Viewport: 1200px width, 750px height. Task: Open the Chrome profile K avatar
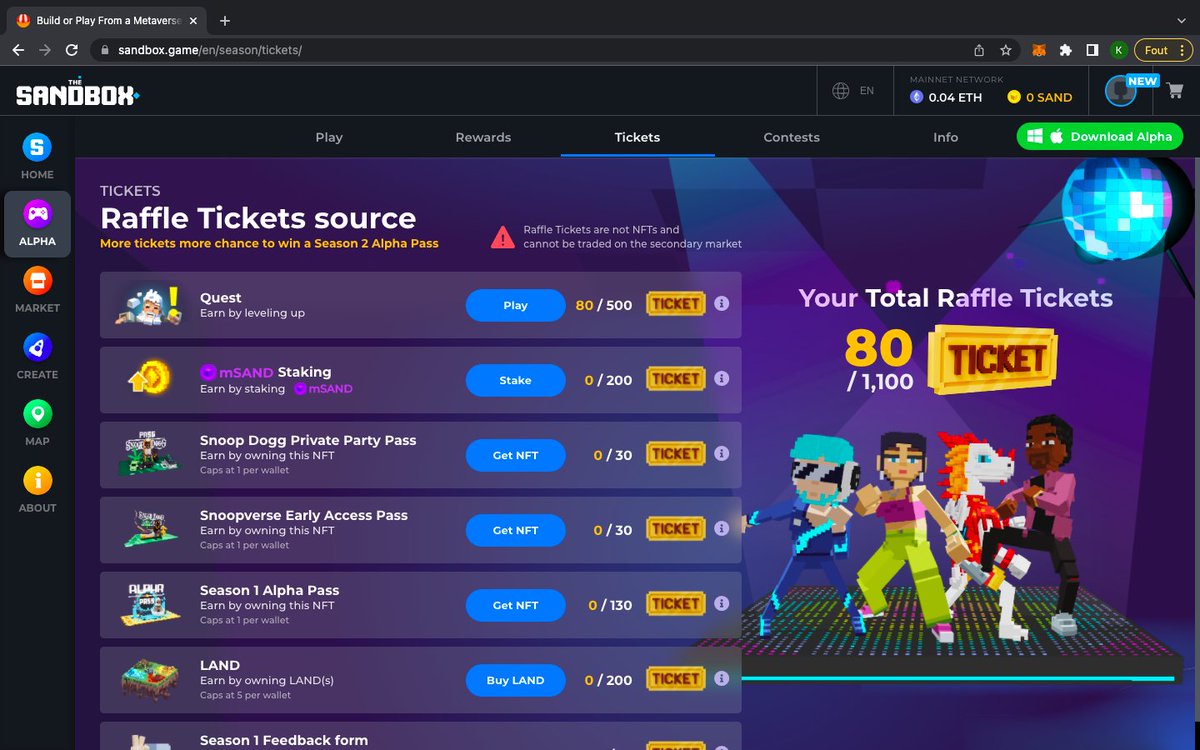[x=1119, y=50]
